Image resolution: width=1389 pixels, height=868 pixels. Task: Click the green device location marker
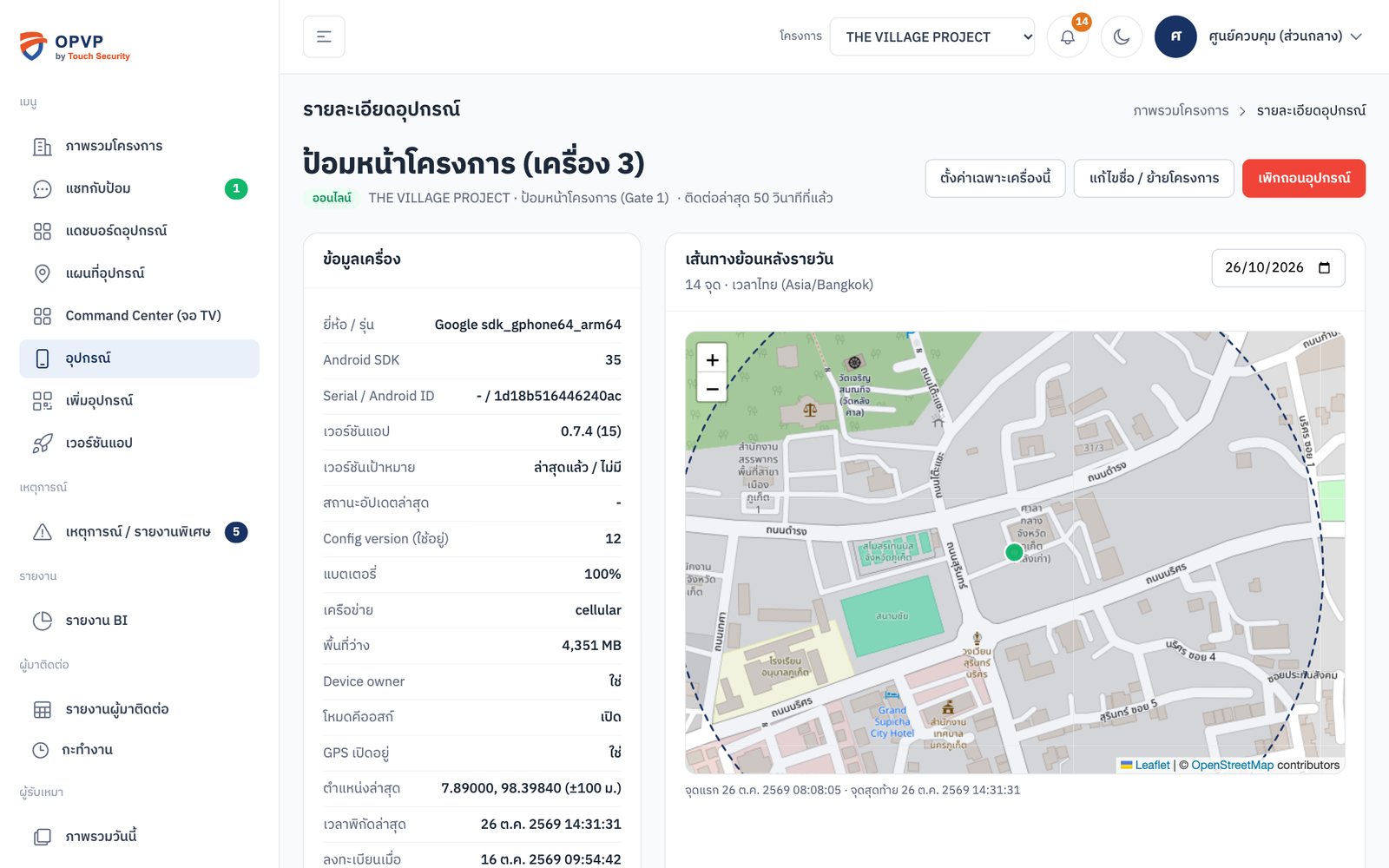pos(1013,552)
